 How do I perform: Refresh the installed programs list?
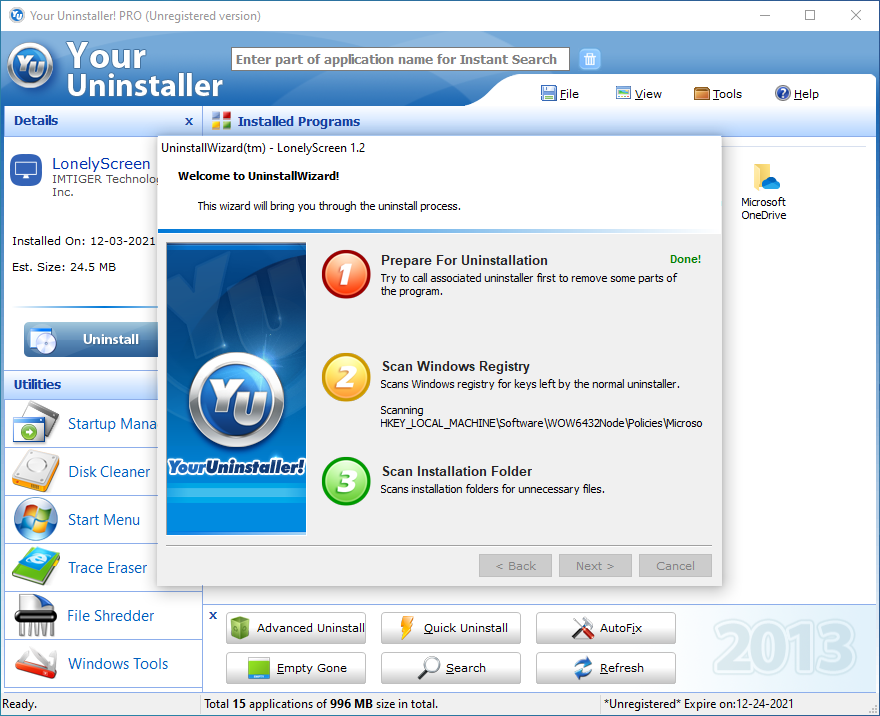tap(606, 668)
